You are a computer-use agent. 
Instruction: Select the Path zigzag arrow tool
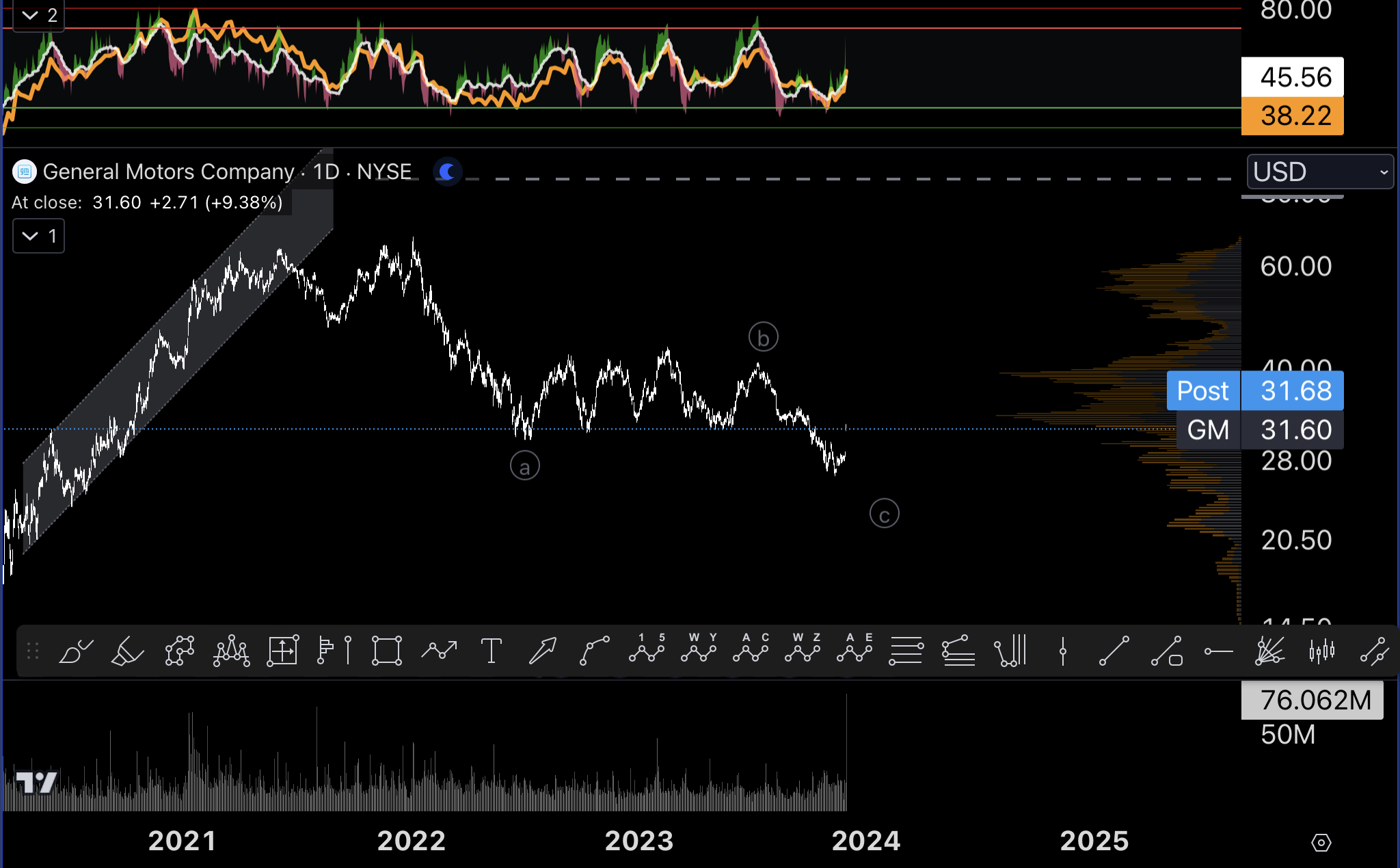438,651
